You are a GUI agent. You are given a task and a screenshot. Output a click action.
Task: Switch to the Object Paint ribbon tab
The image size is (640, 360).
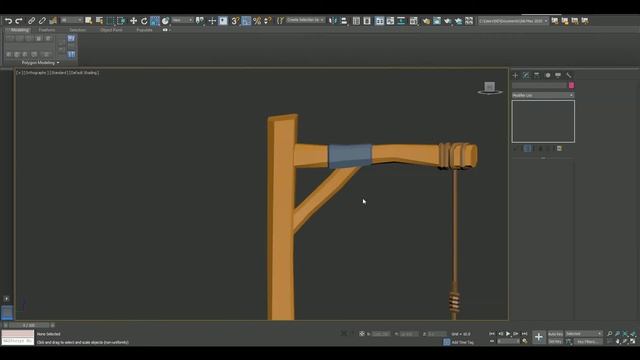[111, 30]
